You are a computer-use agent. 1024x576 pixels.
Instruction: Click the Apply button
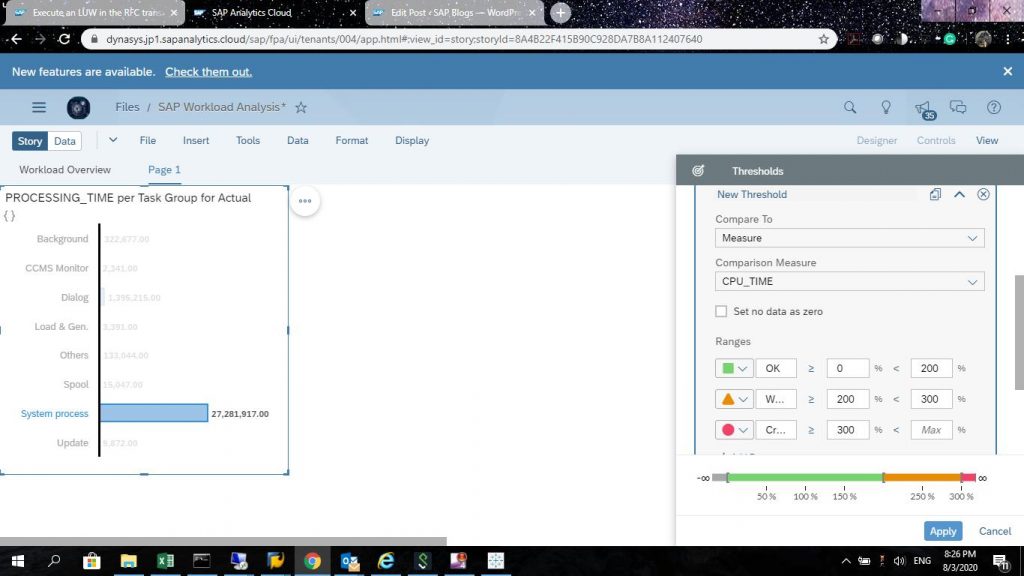[x=942, y=531]
